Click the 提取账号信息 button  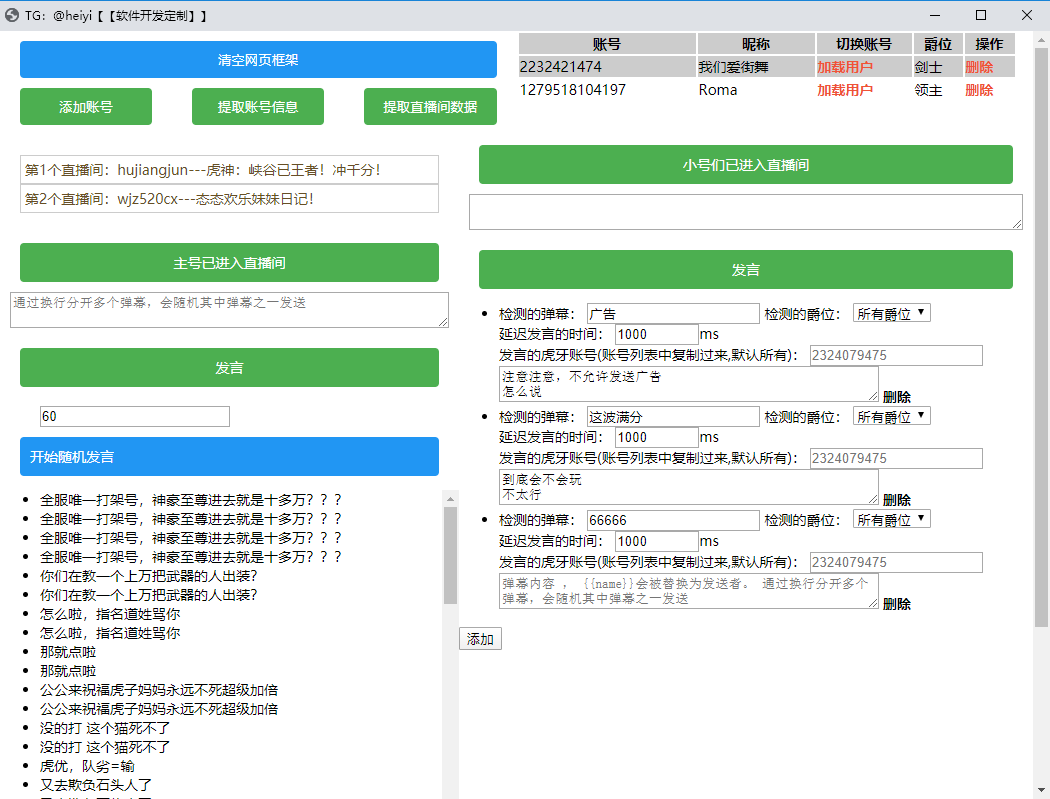[x=258, y=107]
